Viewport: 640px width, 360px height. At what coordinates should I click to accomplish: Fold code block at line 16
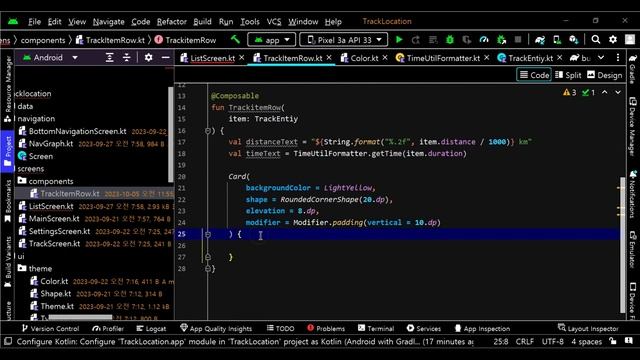coord(208,131)
